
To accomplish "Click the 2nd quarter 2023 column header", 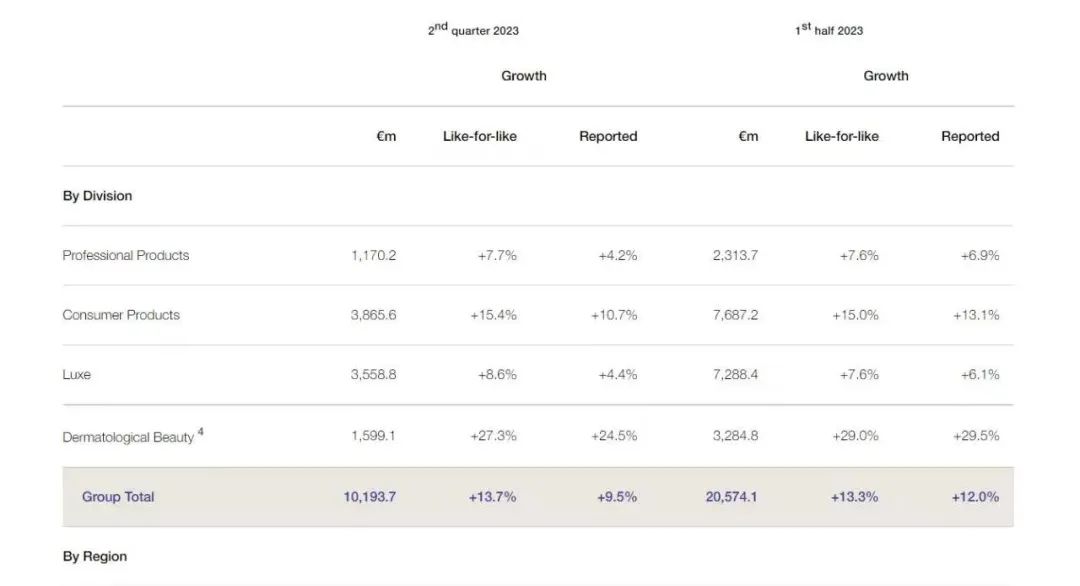I will coord(473,30).
